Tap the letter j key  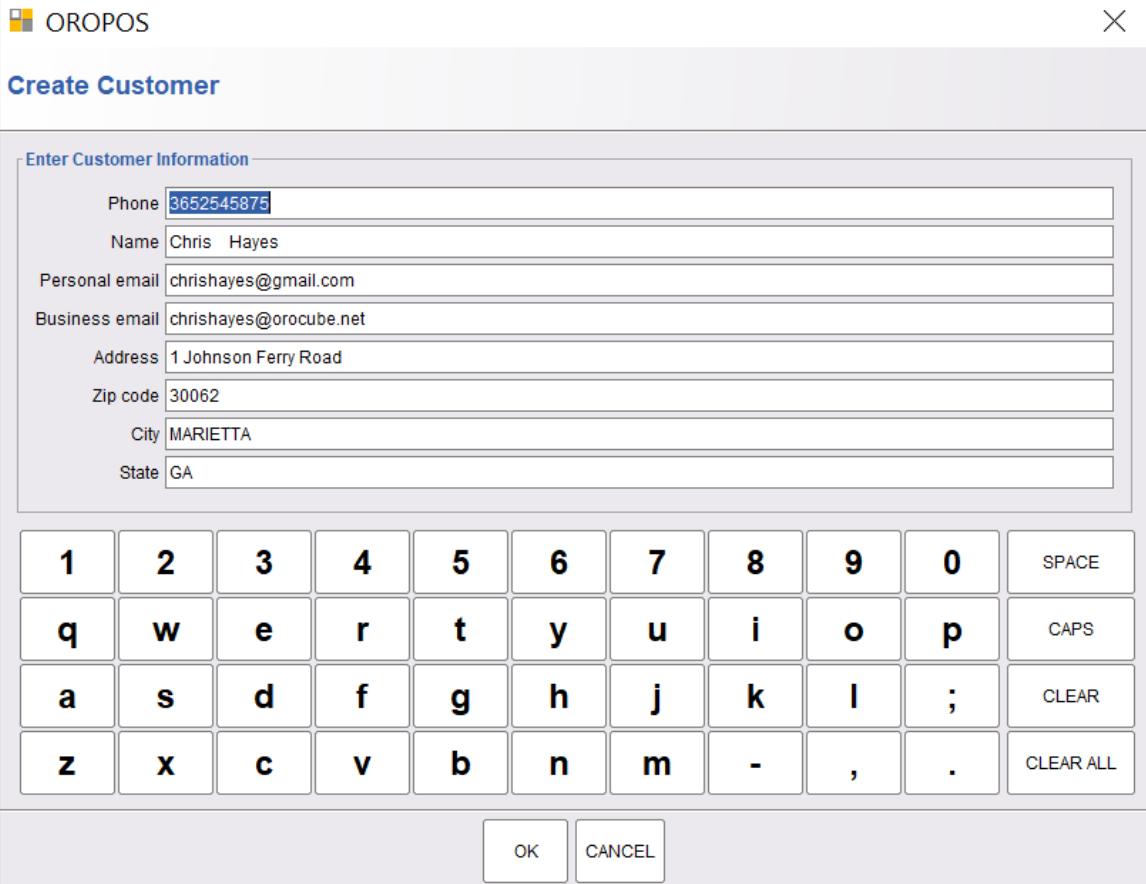click(x=657, y=696)
